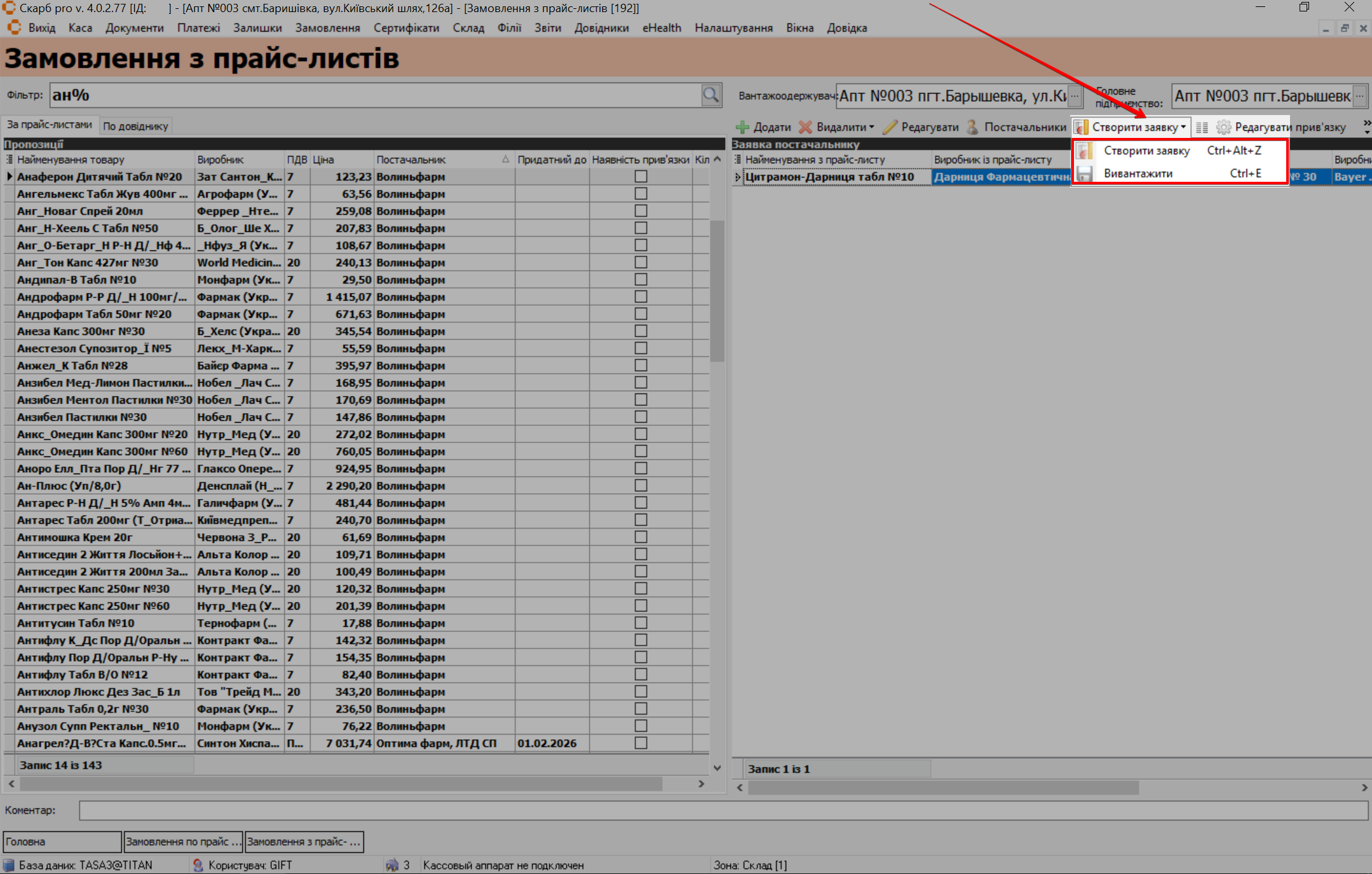Image resolution: width=1372 pixels, height=874 pixels.
Task: Open Постачальники via the person icon
Action: click(972, 127)
